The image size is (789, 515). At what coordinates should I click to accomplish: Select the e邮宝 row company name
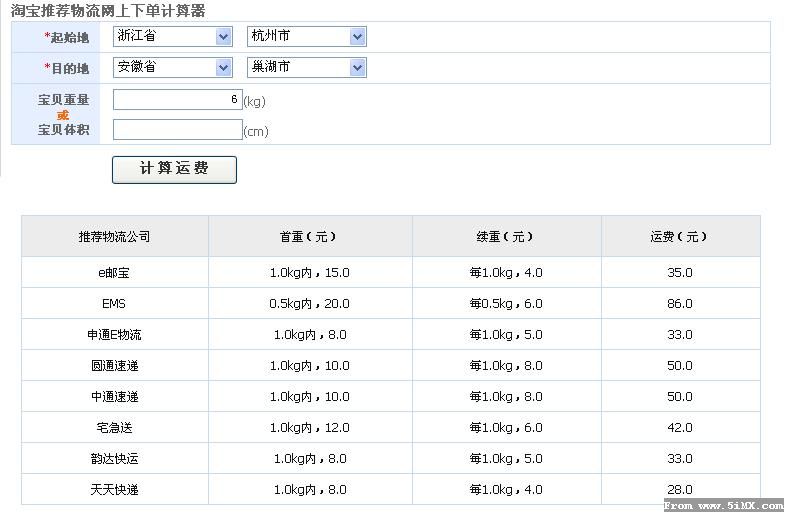pos(114,273)
